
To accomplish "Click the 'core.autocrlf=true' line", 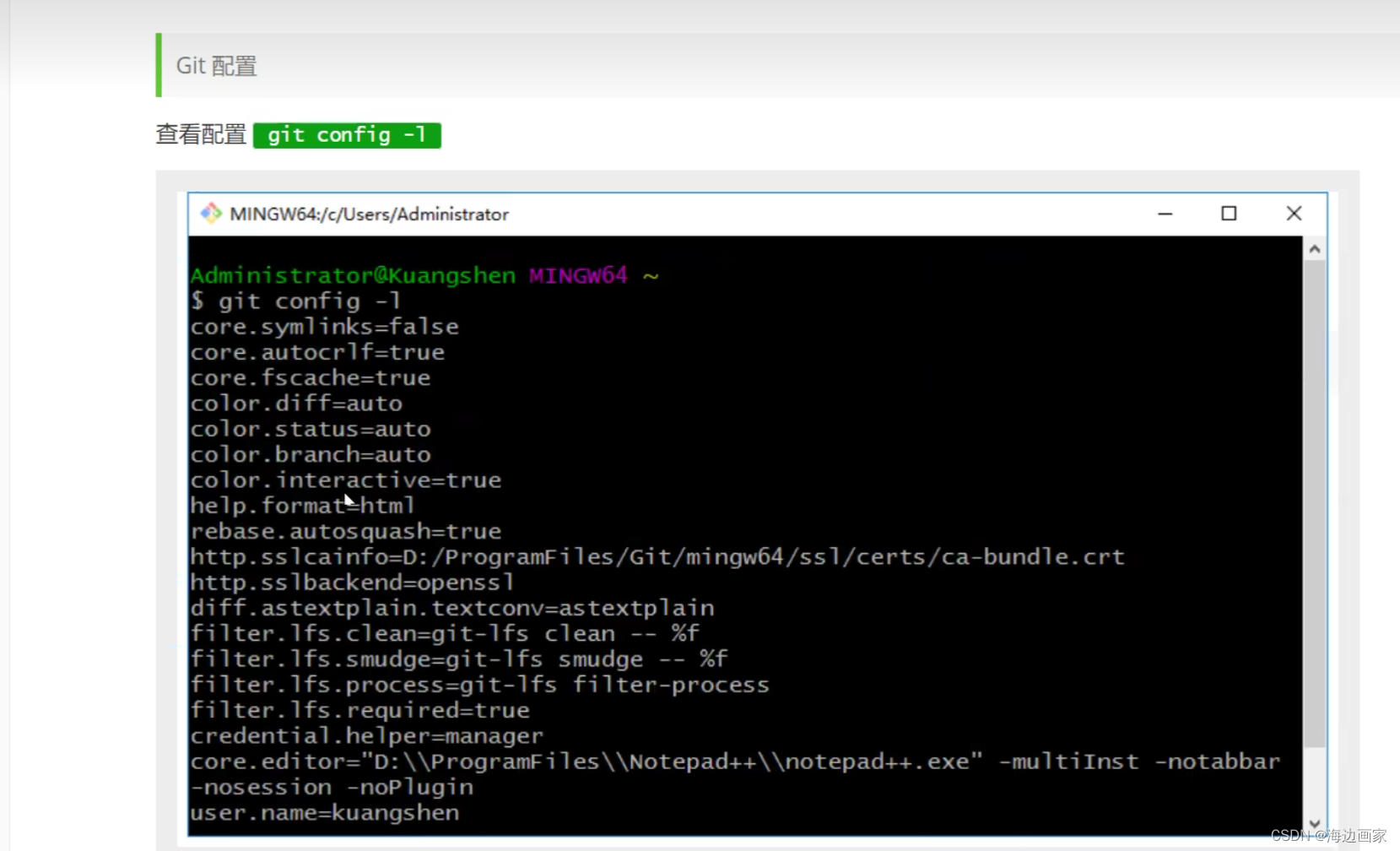I will (x=317, y=352).
